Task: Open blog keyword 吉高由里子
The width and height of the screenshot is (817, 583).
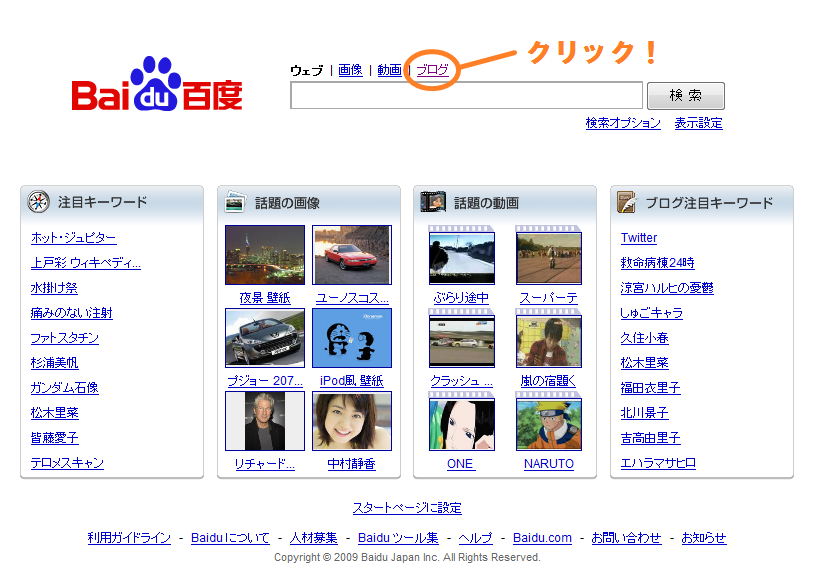Action: 650,438
